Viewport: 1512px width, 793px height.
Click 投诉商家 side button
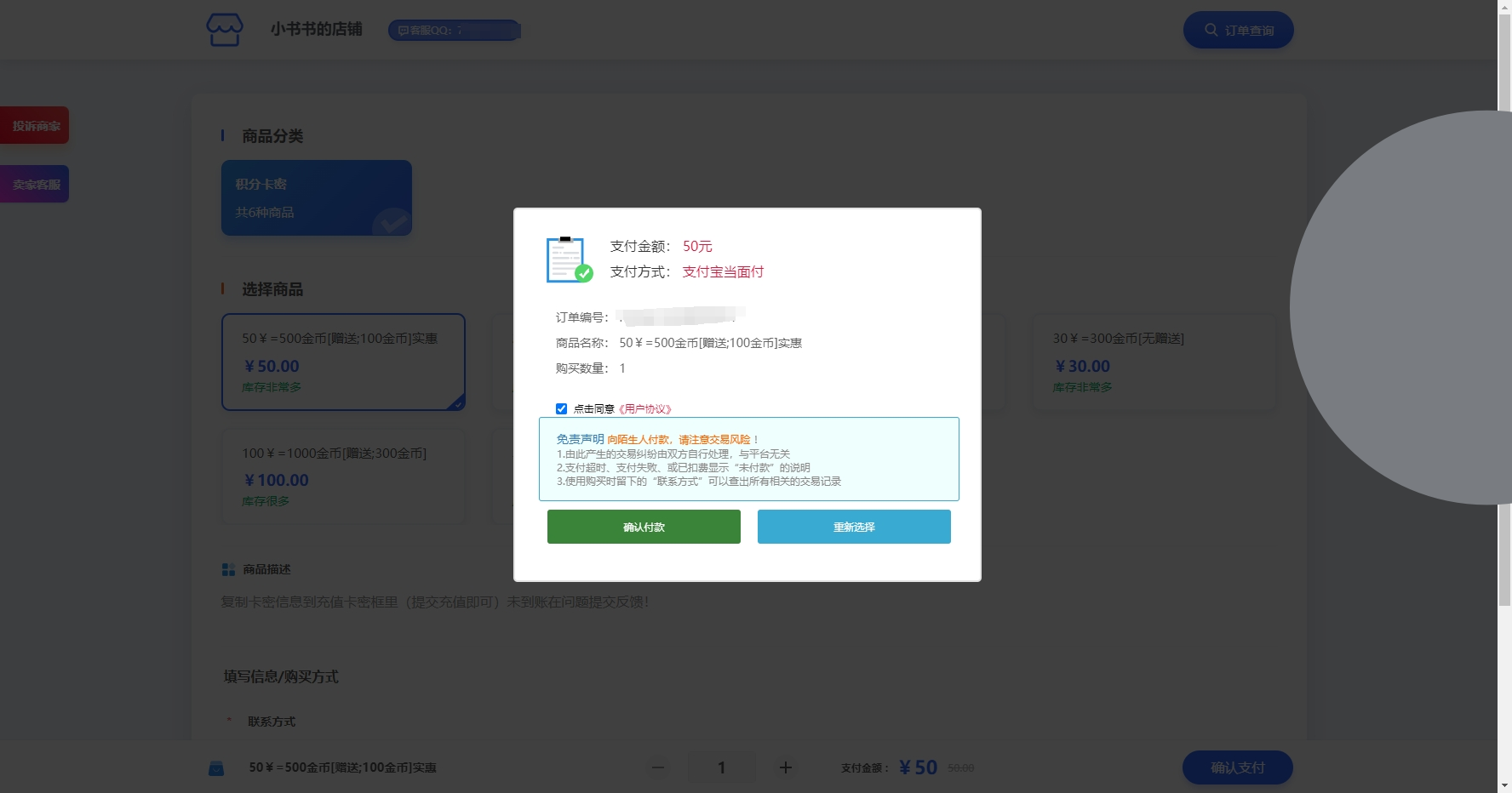[35, 125]
